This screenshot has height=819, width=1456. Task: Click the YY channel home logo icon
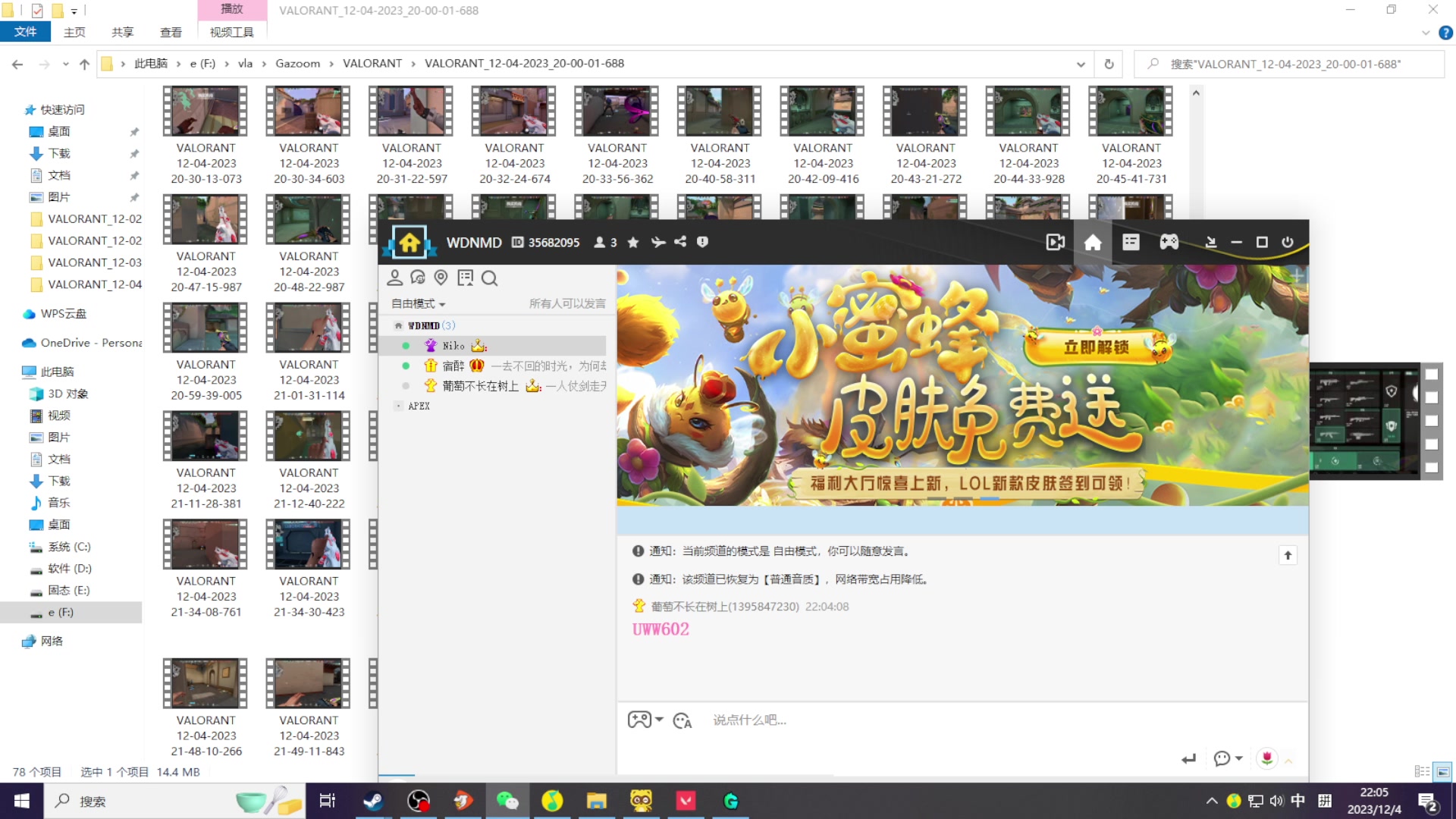pyautogui.click(x=409, y=243)
